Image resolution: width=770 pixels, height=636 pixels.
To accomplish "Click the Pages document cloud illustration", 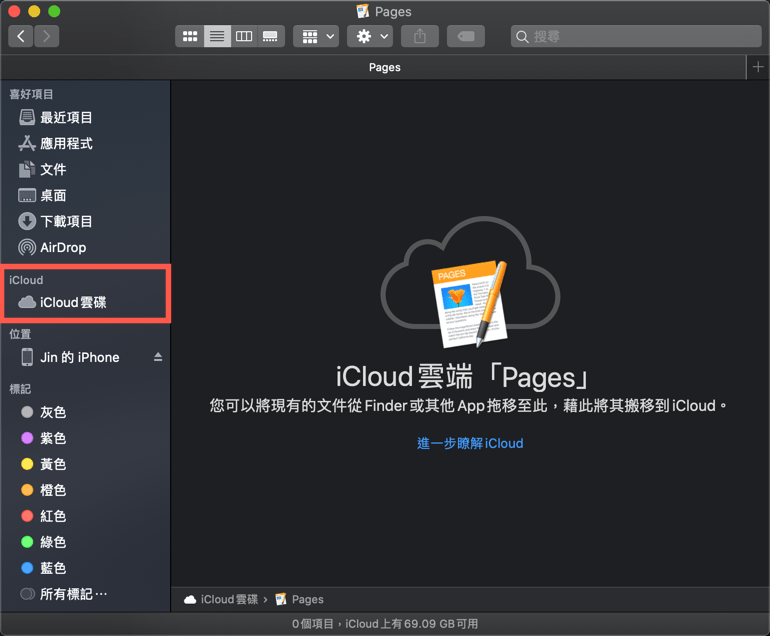I will [x=470, y=282].
